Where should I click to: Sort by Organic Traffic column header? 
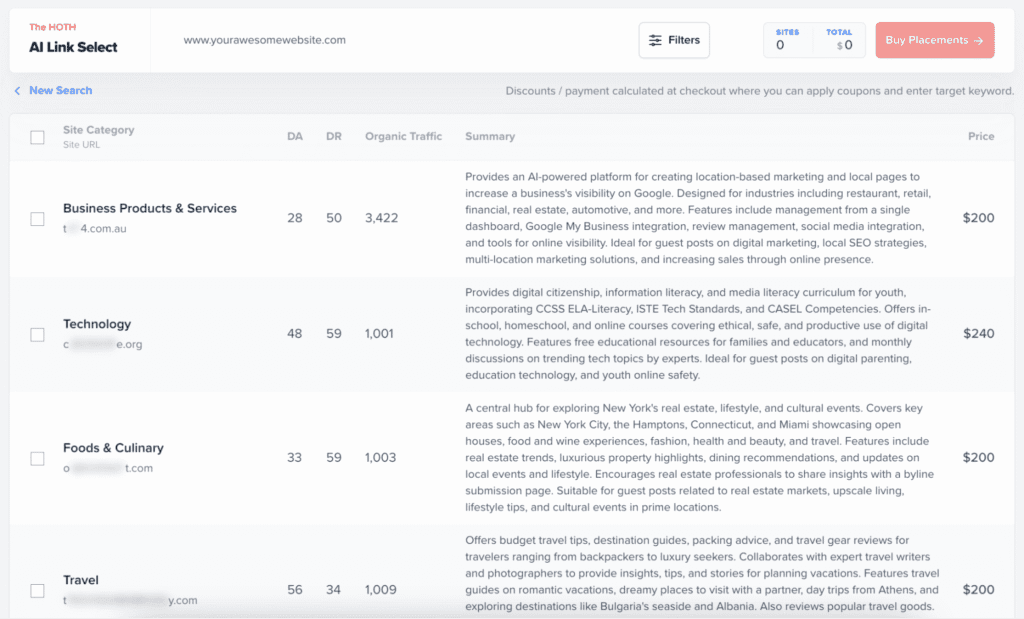click(x=403, y=136)
